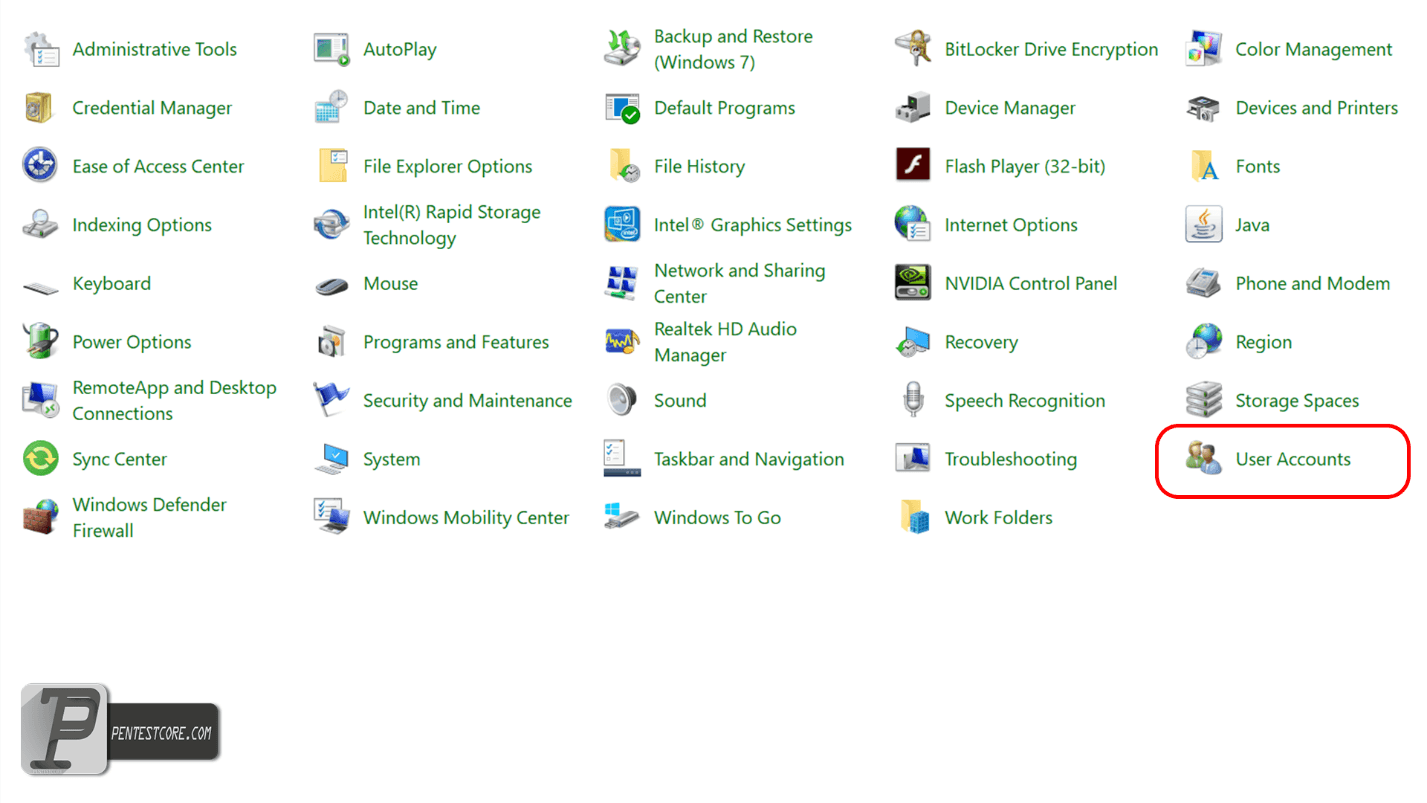Open the Storage Spaces icon
The height and width of the screenshot is (803, 1427).
1203,400
